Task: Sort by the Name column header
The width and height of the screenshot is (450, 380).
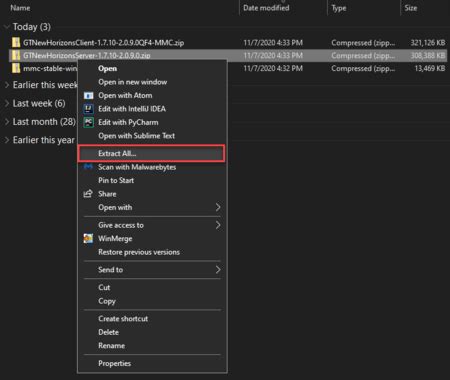Action: [x=20, y=8]
